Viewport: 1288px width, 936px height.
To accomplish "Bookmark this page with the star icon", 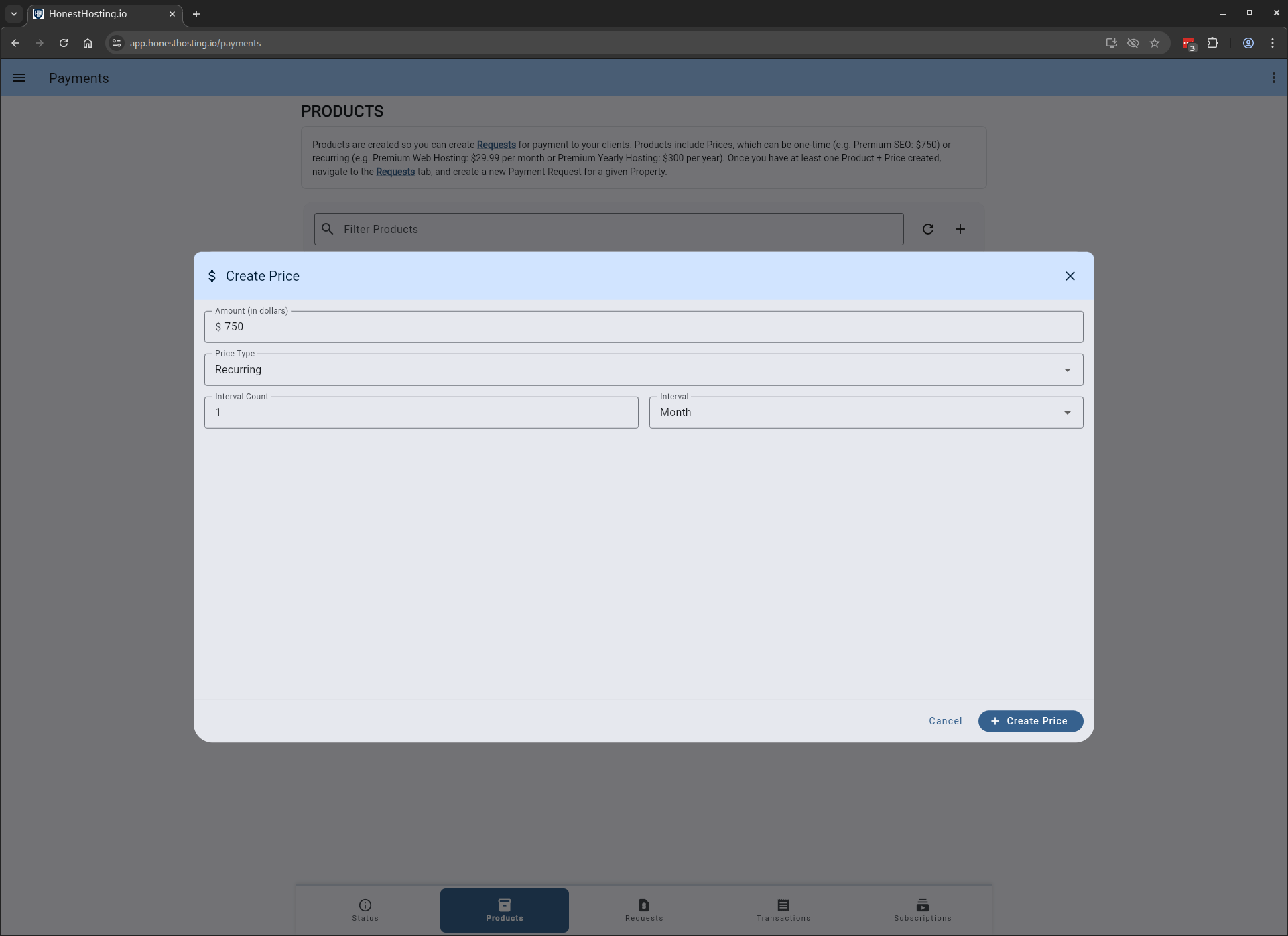I will point(1154,43).
